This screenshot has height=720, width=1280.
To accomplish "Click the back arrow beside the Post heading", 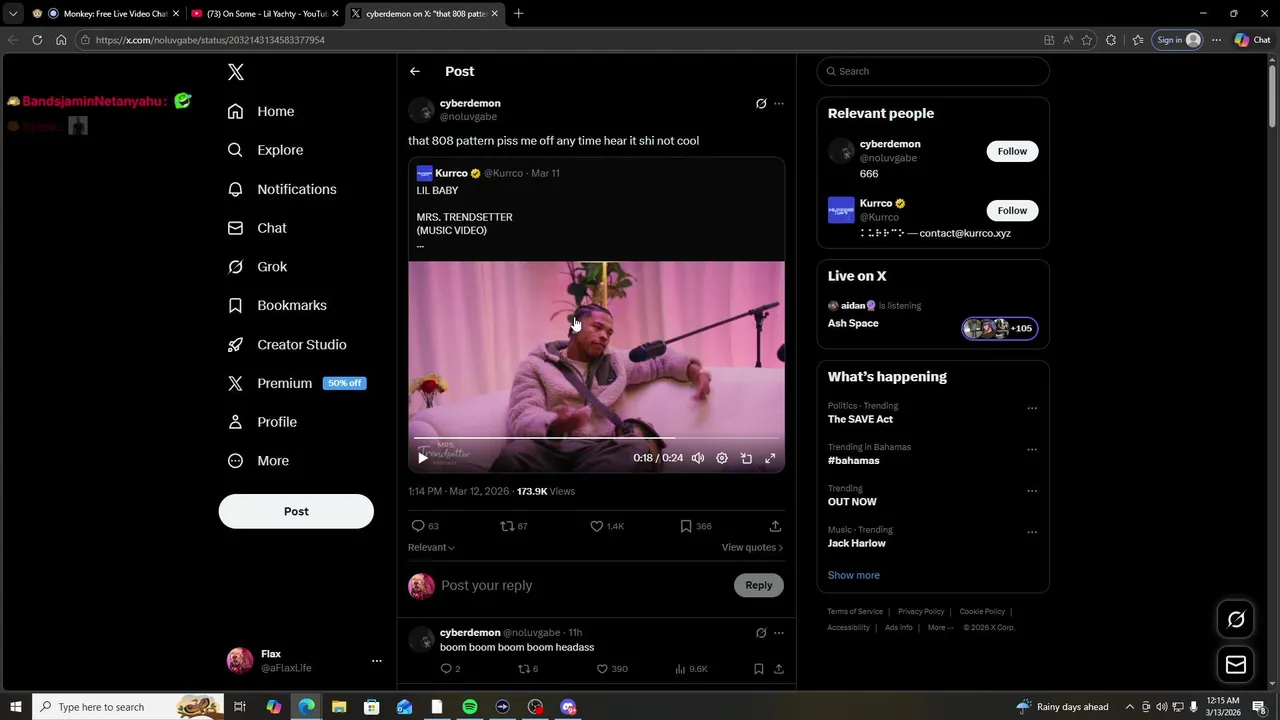I will (415, 71).
